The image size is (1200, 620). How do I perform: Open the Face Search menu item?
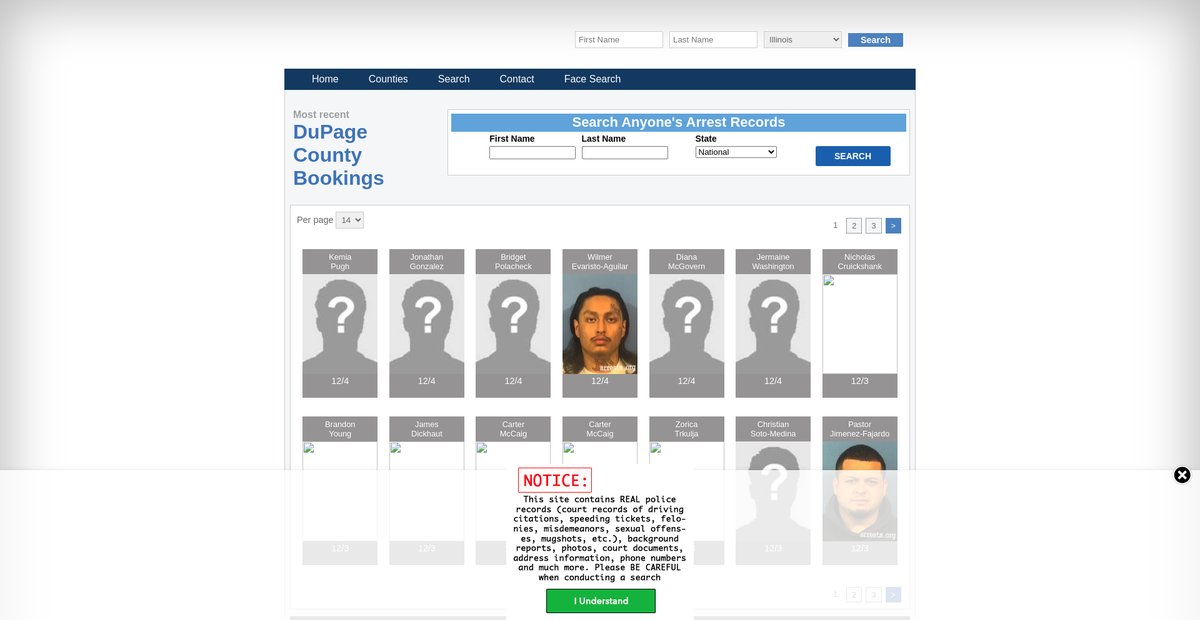pos(592,79)
